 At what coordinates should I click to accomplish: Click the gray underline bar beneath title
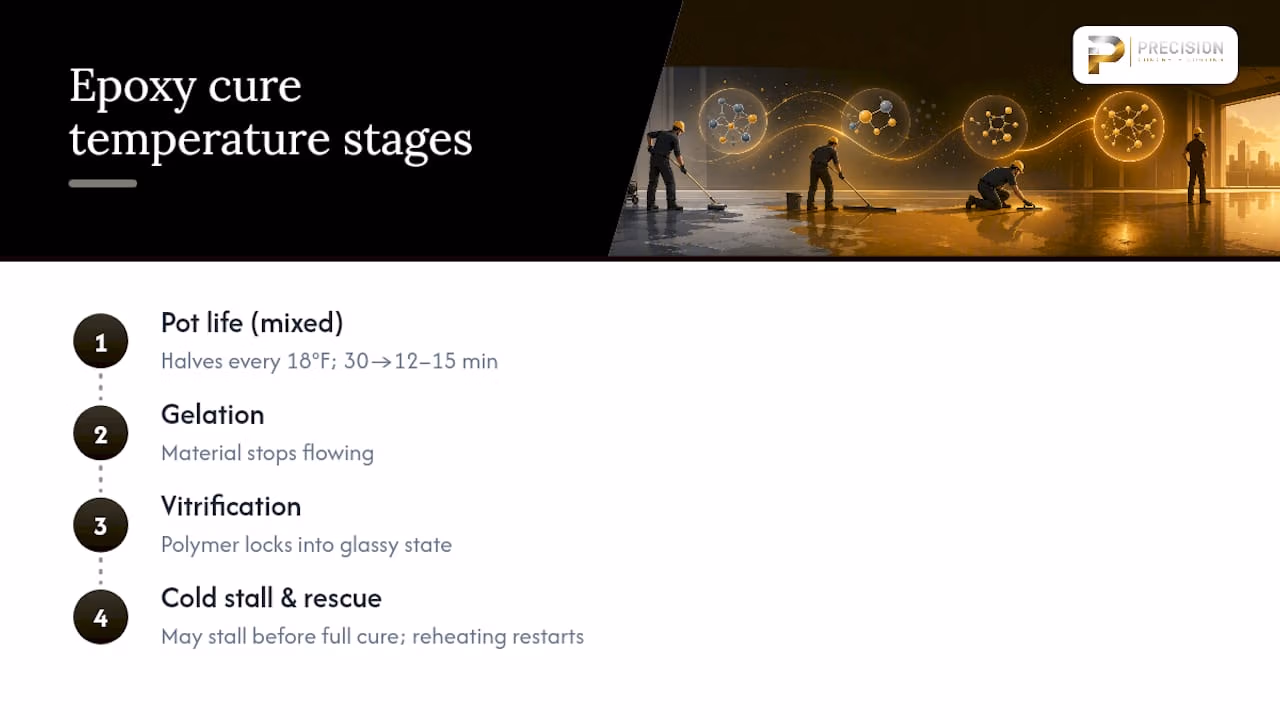[x=103, y=183]
